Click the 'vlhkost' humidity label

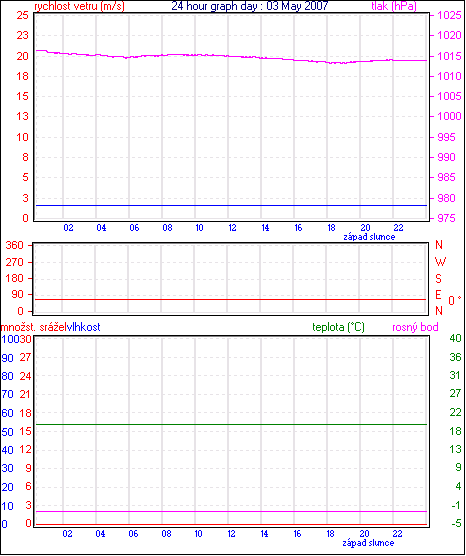[84, 327]
